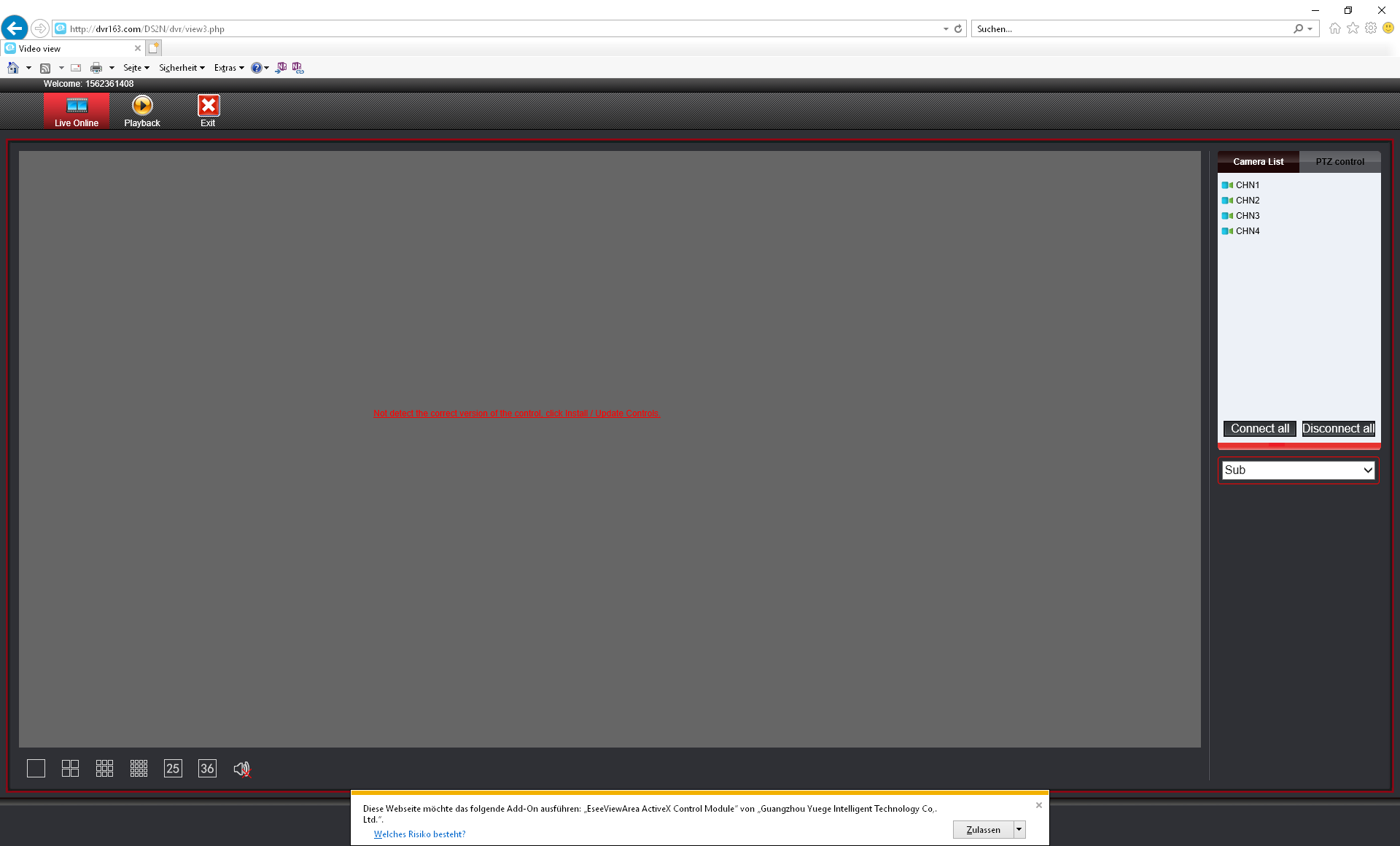The height and width of the screenshot is (846, 1400).
Task: Click the Suchen search input field
Action: click(1130, 29)
